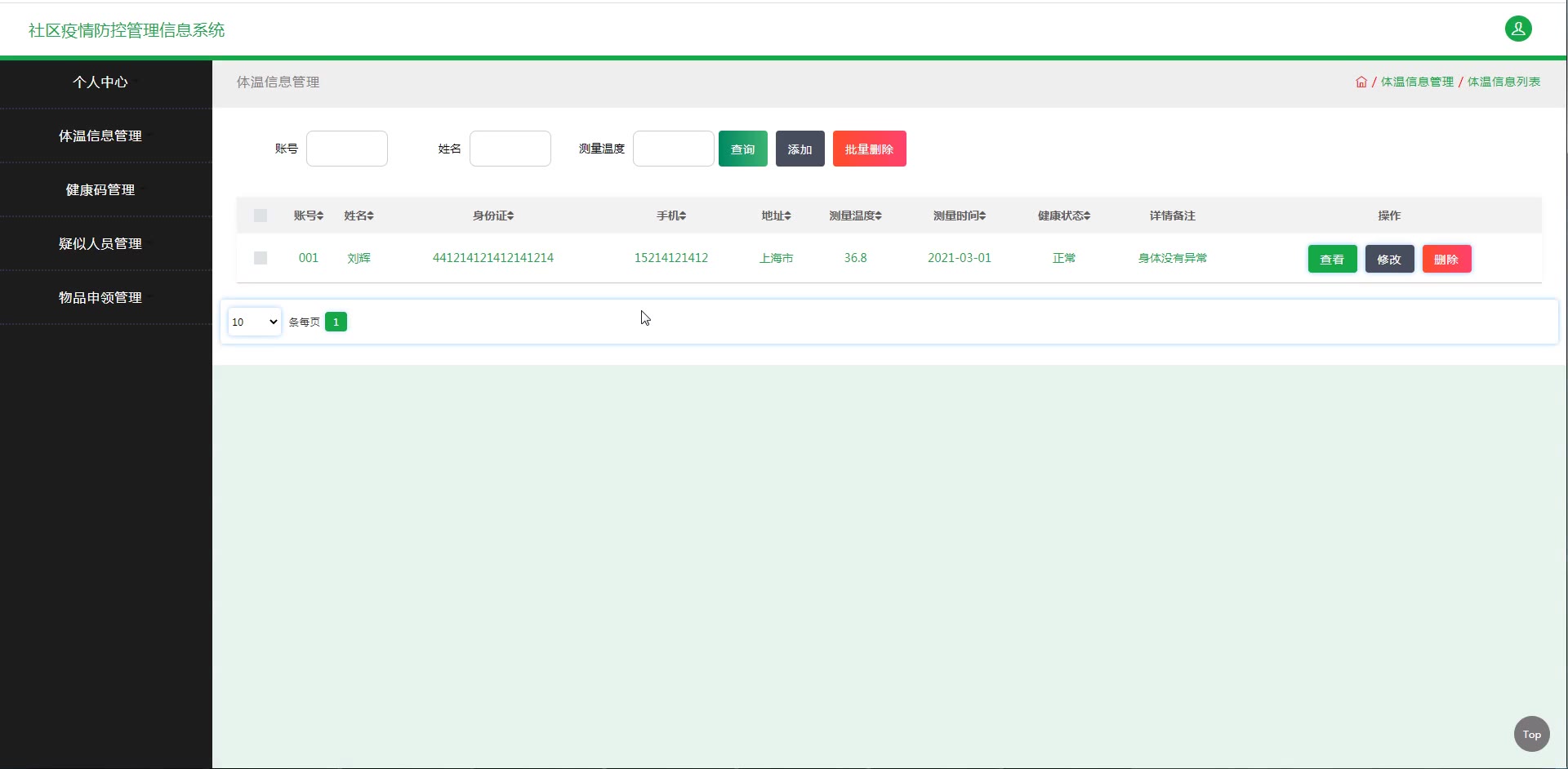This screenshot has height=769, width=1568.
Task: Click 修改 for 刘辉's record
Action: pos(1390,259)
